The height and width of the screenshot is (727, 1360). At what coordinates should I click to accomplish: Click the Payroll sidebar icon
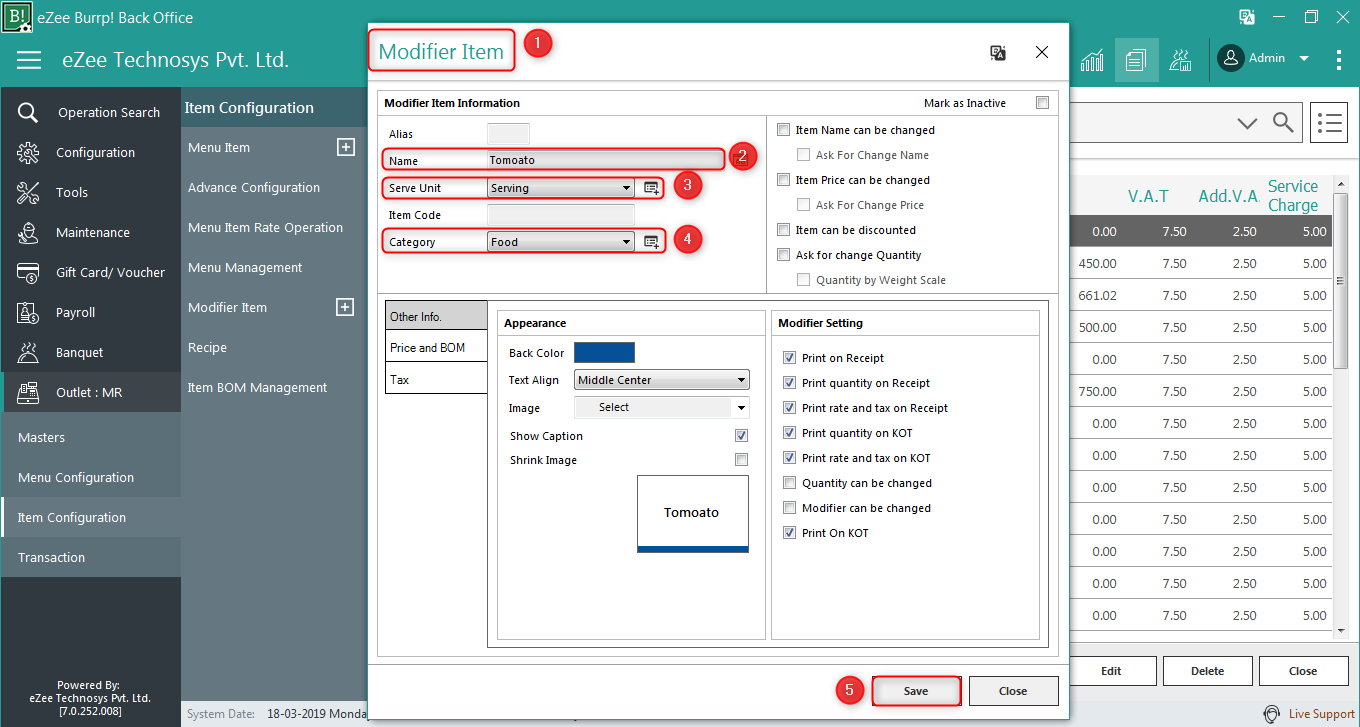28,312
